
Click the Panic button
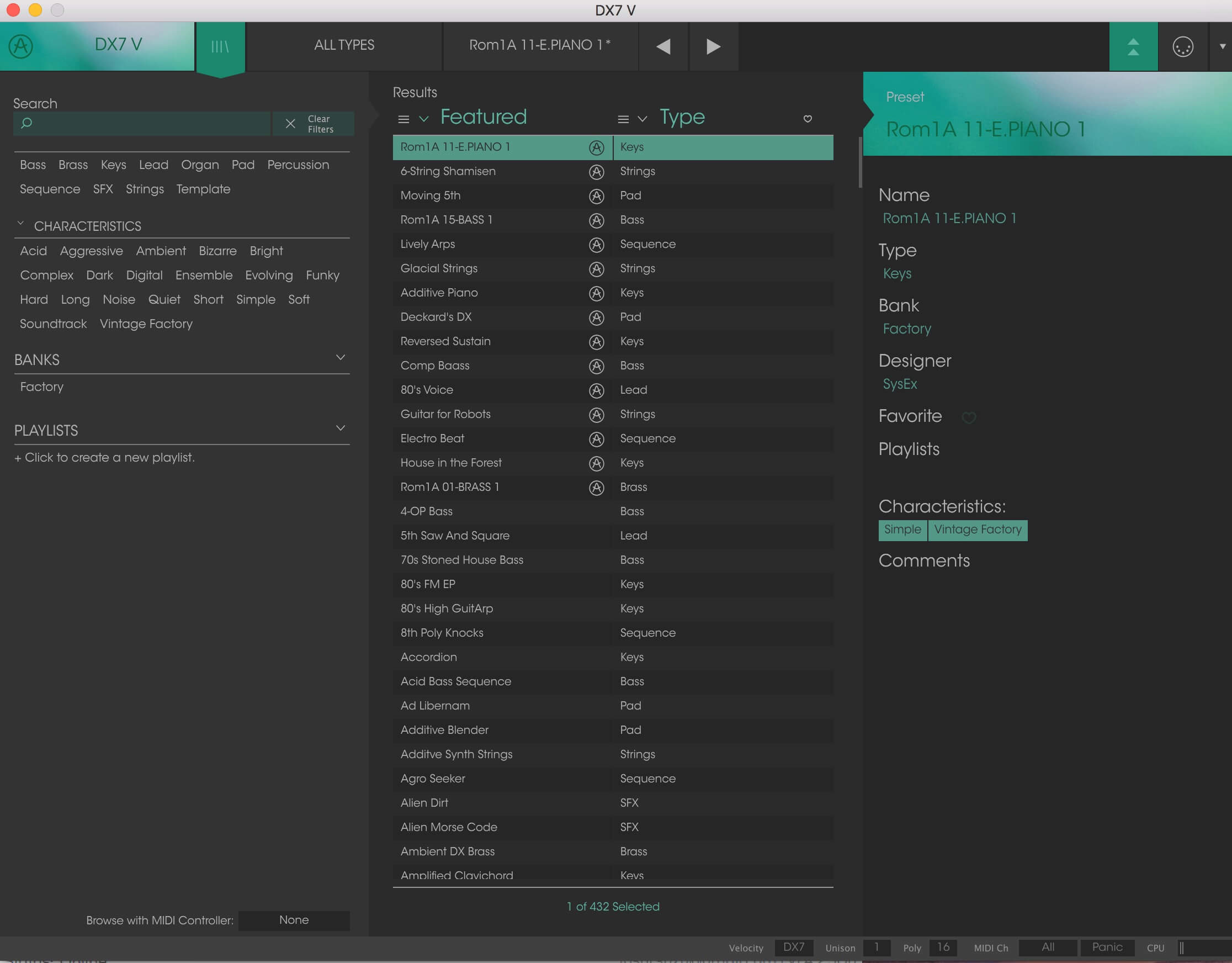[1107, 947]
